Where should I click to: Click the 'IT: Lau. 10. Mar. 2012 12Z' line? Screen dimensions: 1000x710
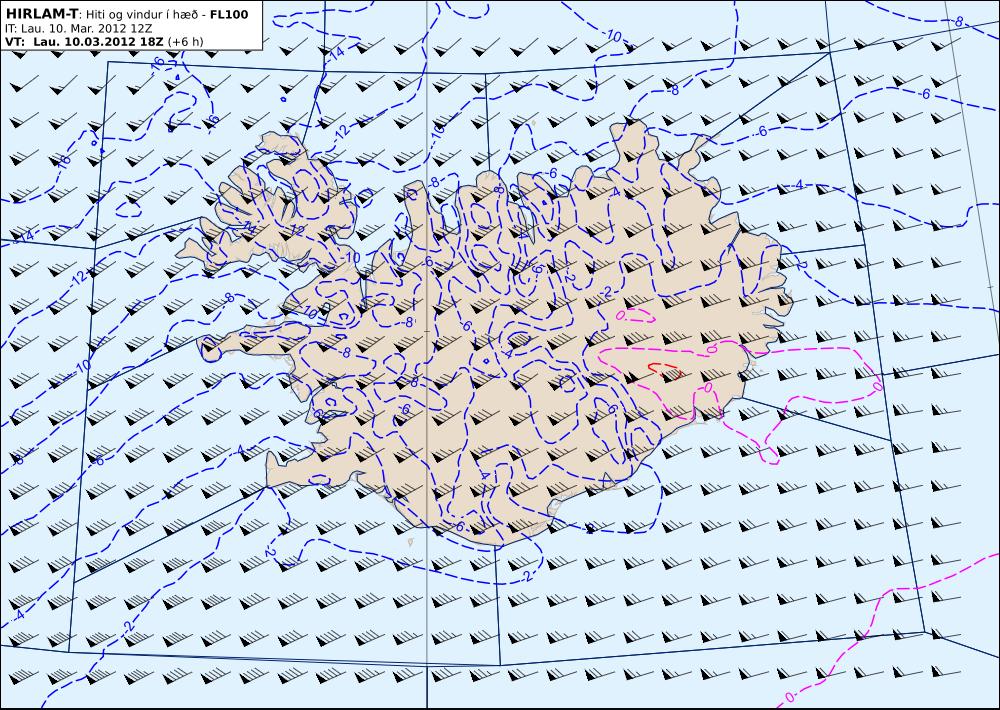click(79, 28)
